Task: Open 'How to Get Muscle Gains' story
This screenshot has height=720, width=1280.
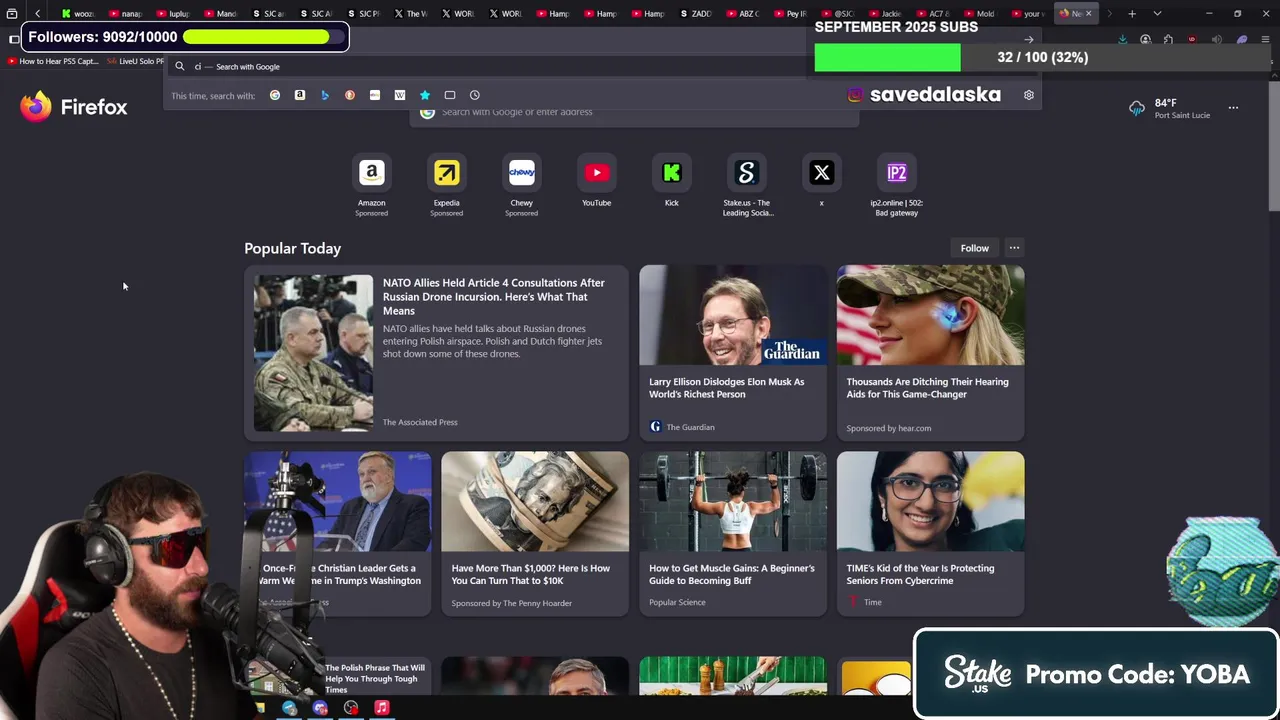Action: 733,533
